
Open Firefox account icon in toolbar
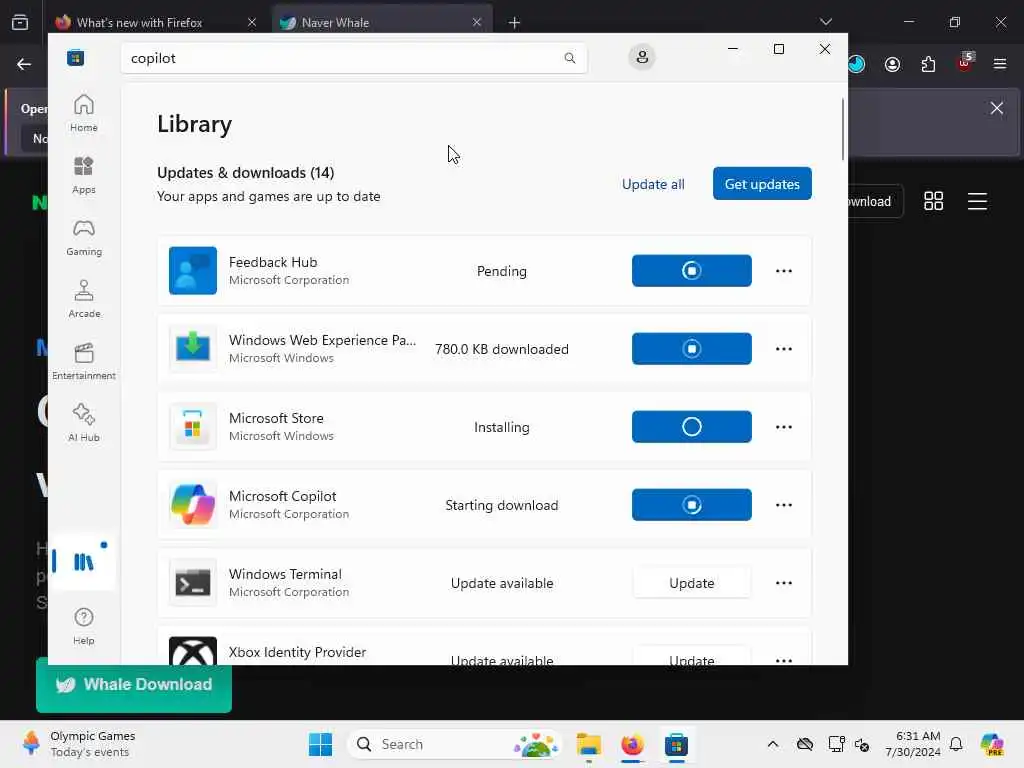[x=892, y=64]
